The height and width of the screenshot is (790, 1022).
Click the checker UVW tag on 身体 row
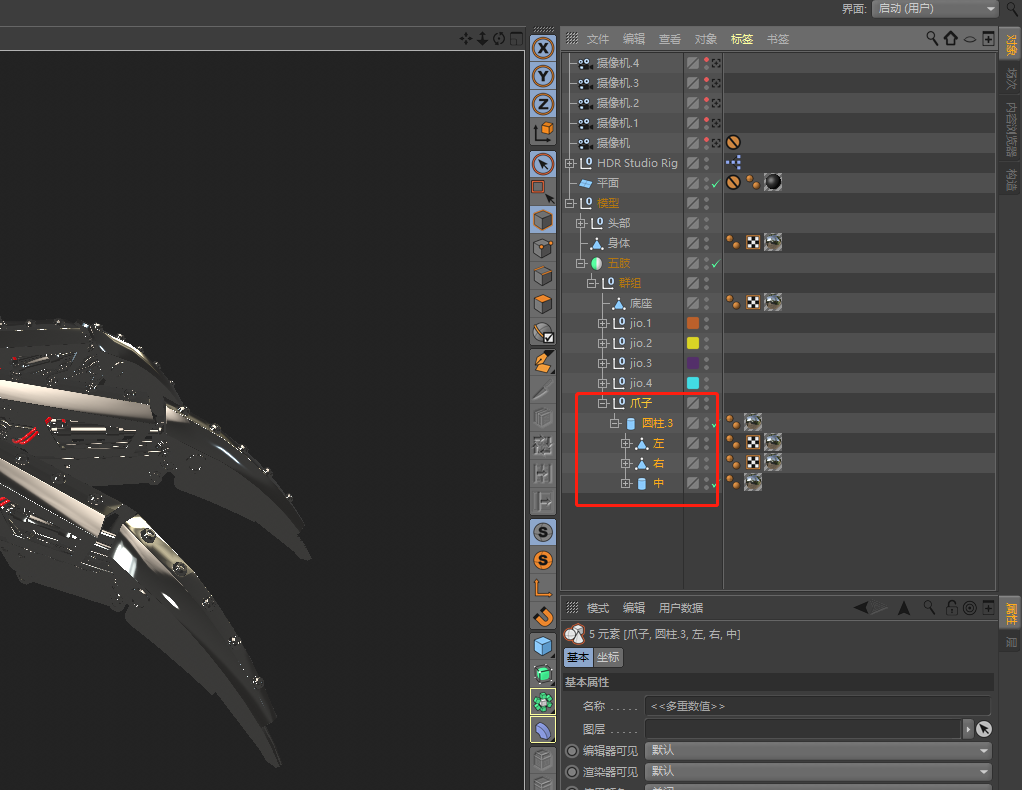[x=753, y=242]
